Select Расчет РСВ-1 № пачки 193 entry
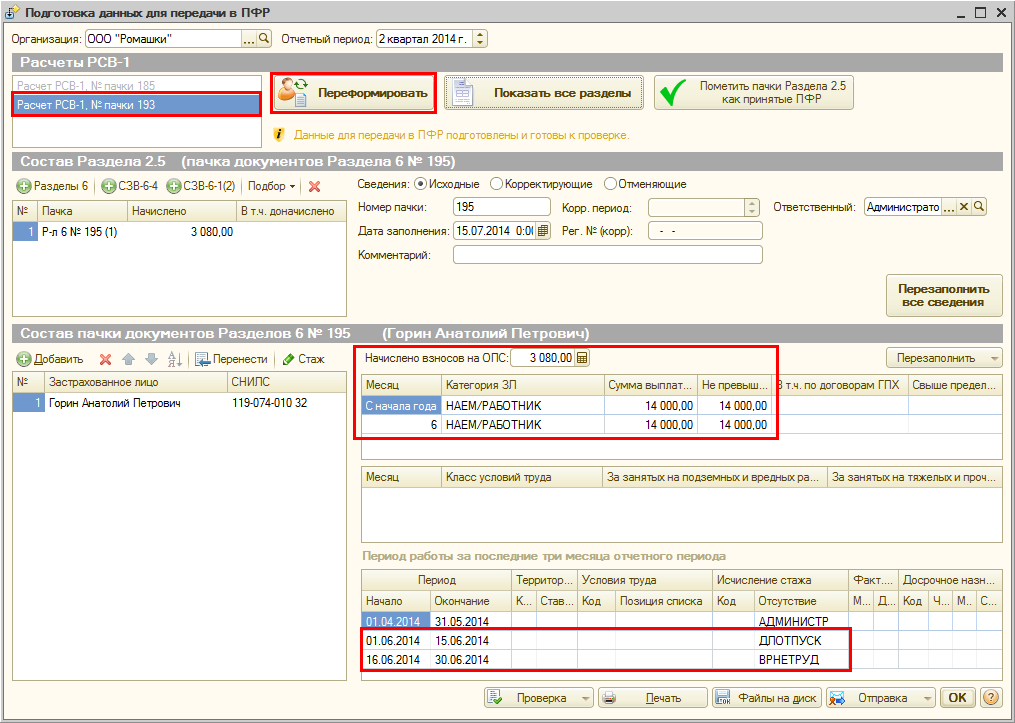The width and height of the screenshot is (1015, 723). pos(86,104)
